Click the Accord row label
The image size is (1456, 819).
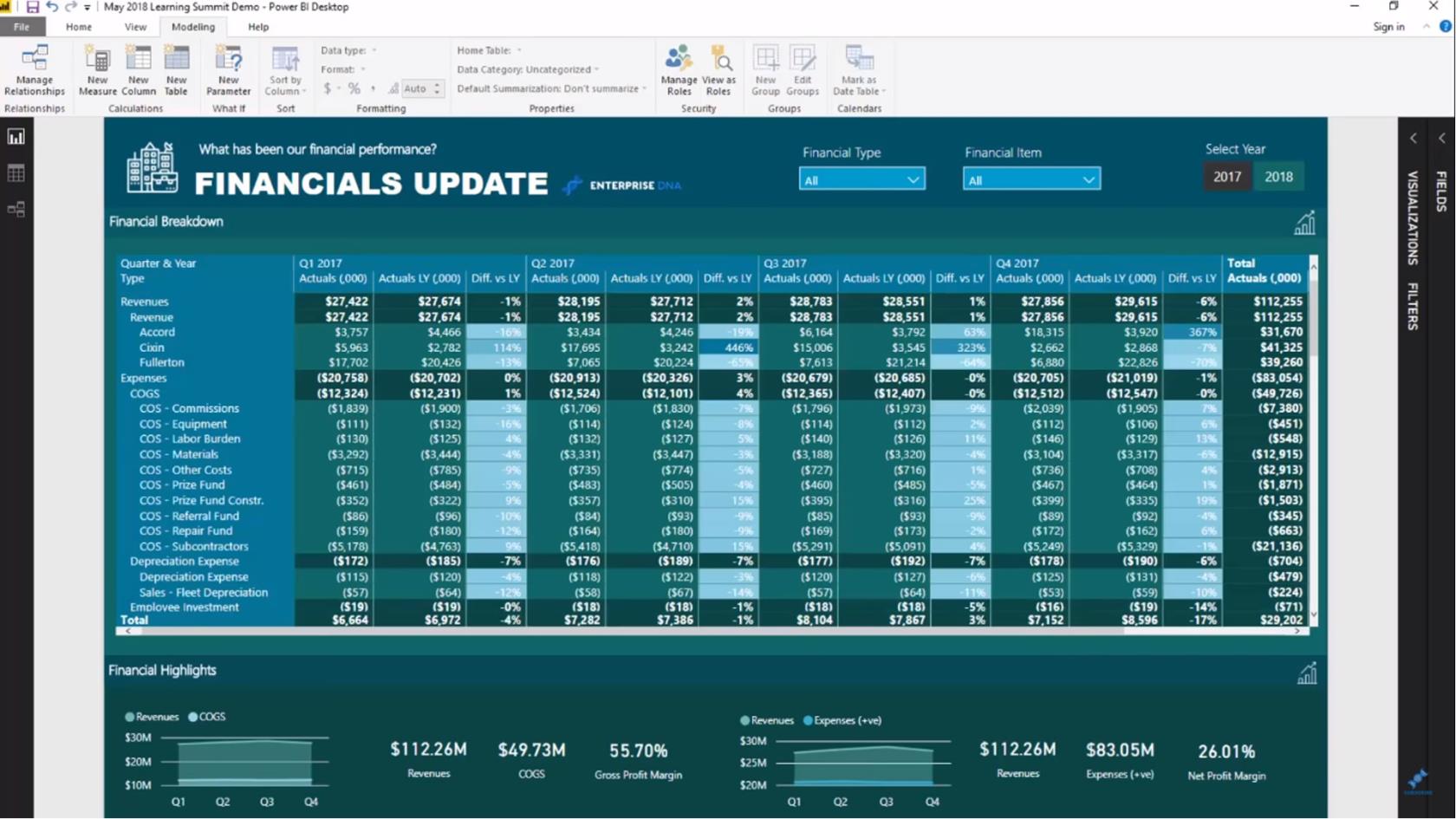[x=157, y=332]
